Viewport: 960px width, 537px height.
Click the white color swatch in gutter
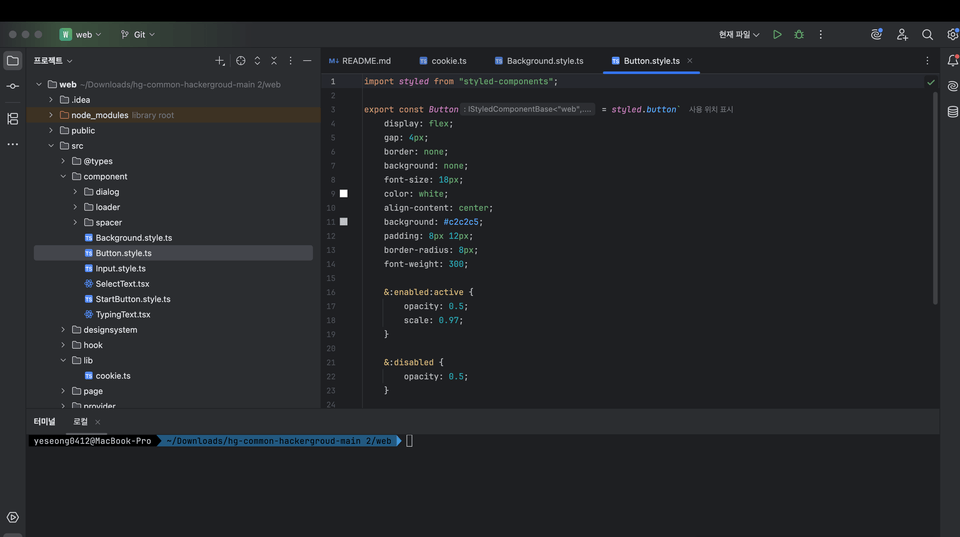[x=343, y=193]
